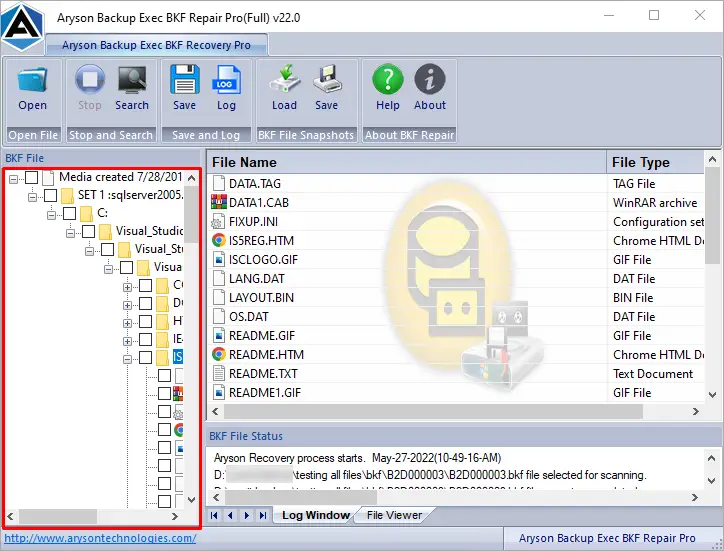The width and height of the screenshot is (724, 551).
Task: Launch the Search tool icon
Action: point(132,79)
